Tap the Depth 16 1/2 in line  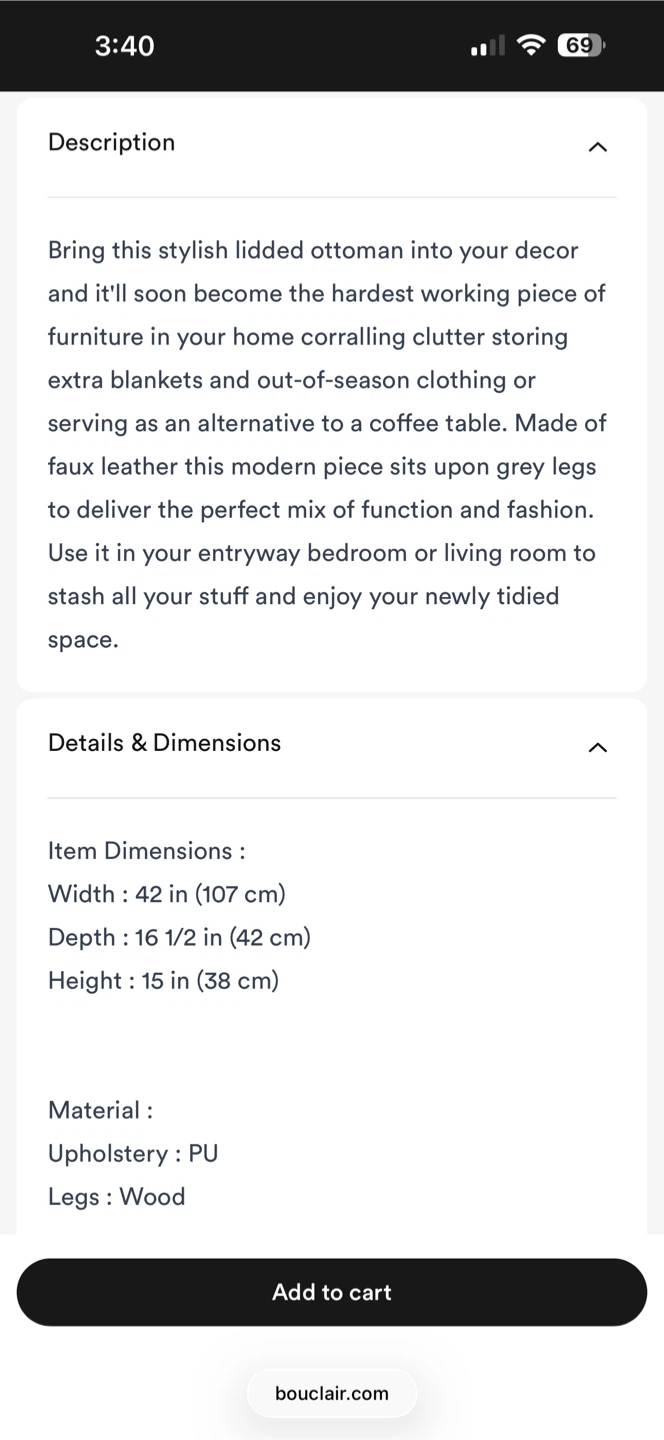coord(179,937)
